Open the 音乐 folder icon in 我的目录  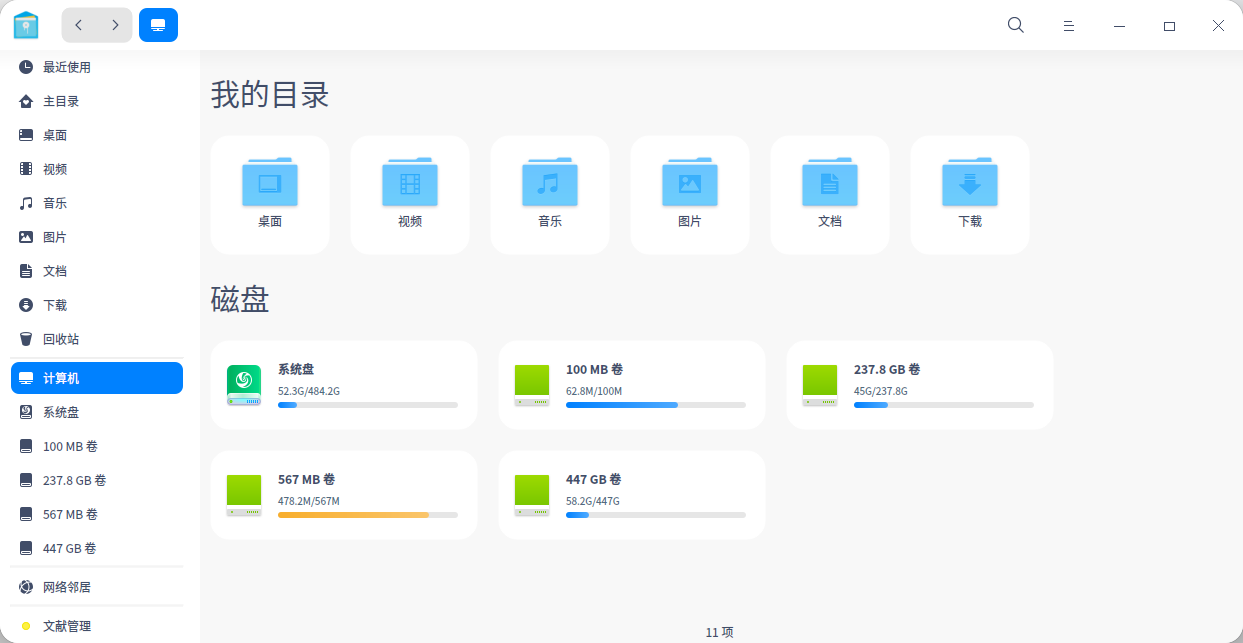coord(549,182)
